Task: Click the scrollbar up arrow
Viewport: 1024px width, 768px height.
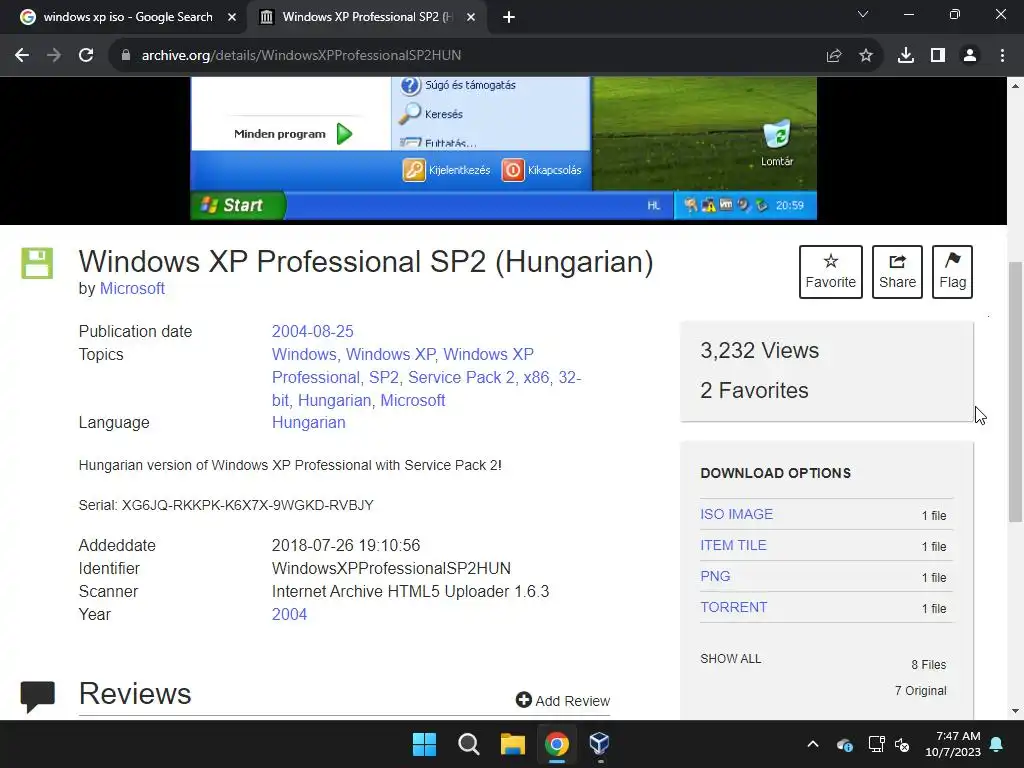Action: 1015,86
